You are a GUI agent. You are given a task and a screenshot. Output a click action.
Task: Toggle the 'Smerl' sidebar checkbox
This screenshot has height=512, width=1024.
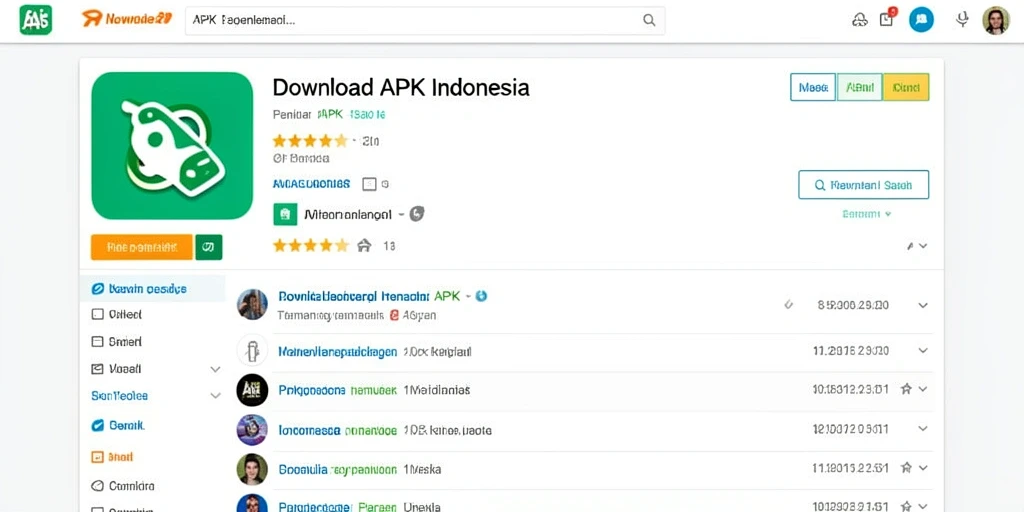click(x=97, y=341)
